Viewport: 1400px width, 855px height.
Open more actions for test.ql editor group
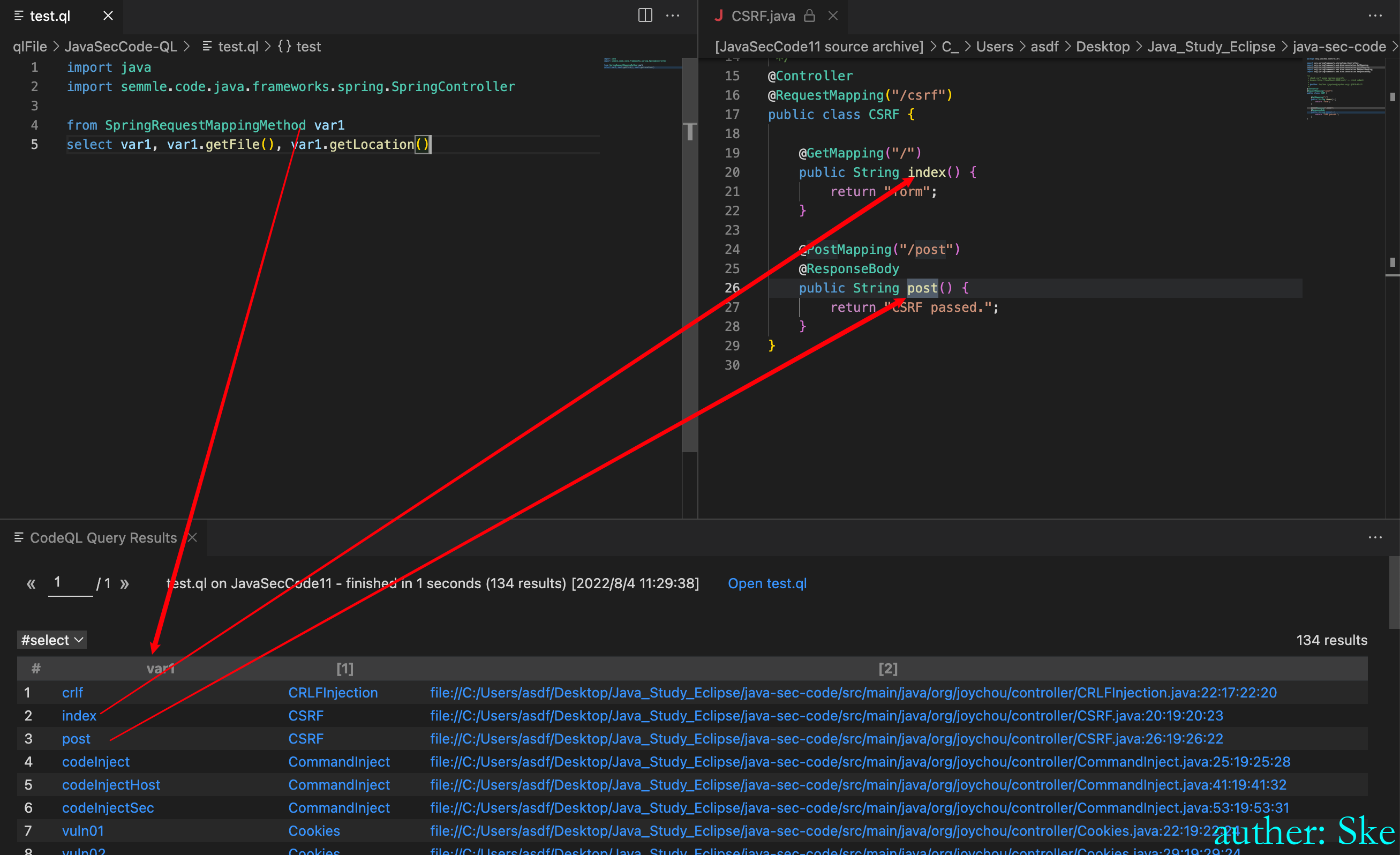click(x=673, y=16)
